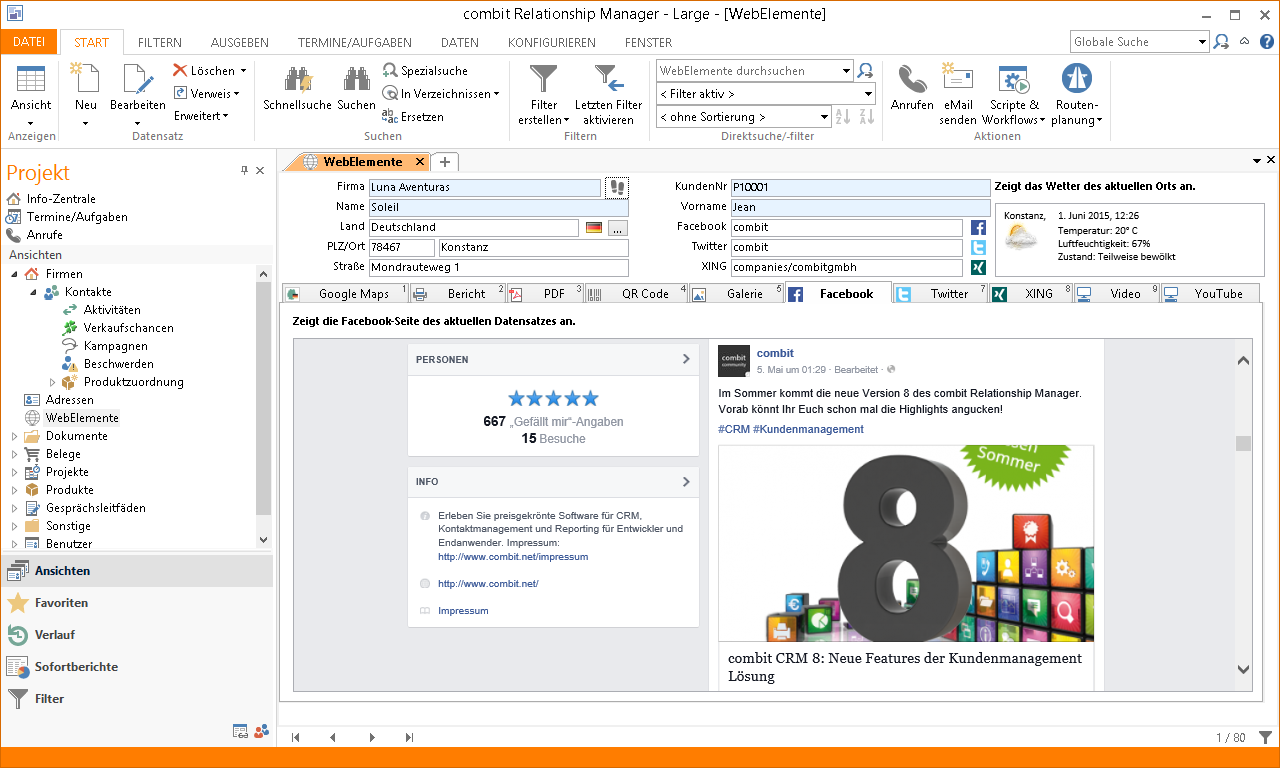This screenshot has width=1280, height=768.
Task: Open the Galerie tab
Action: pyautogui.click(x=737, y=294)
